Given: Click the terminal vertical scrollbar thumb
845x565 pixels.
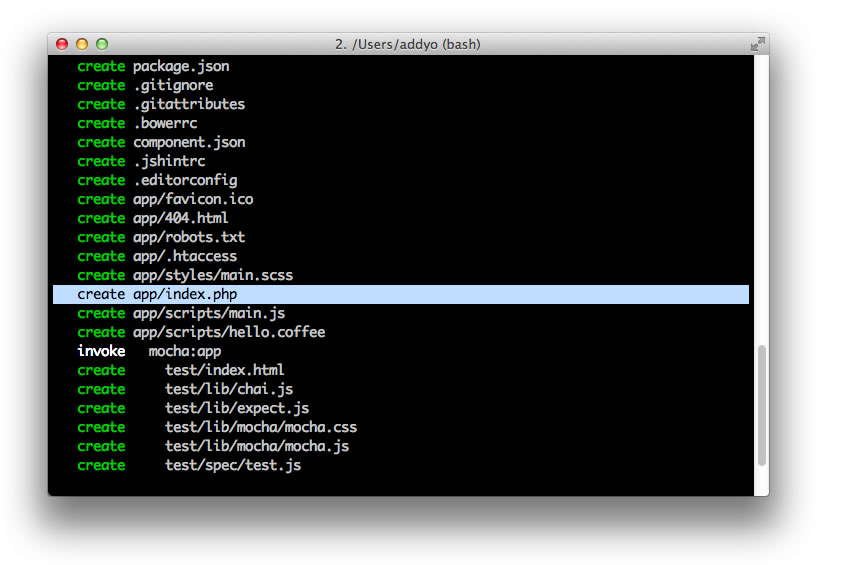Looking at the screenshot, I should pos(761,405).
